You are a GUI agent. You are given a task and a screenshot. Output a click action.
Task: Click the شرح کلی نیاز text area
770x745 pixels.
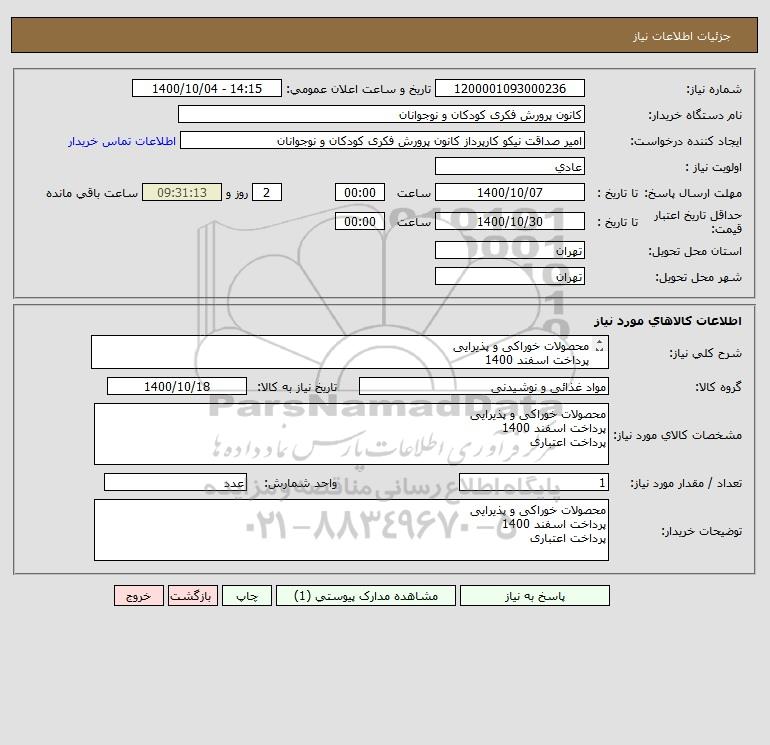pos(350,352)
